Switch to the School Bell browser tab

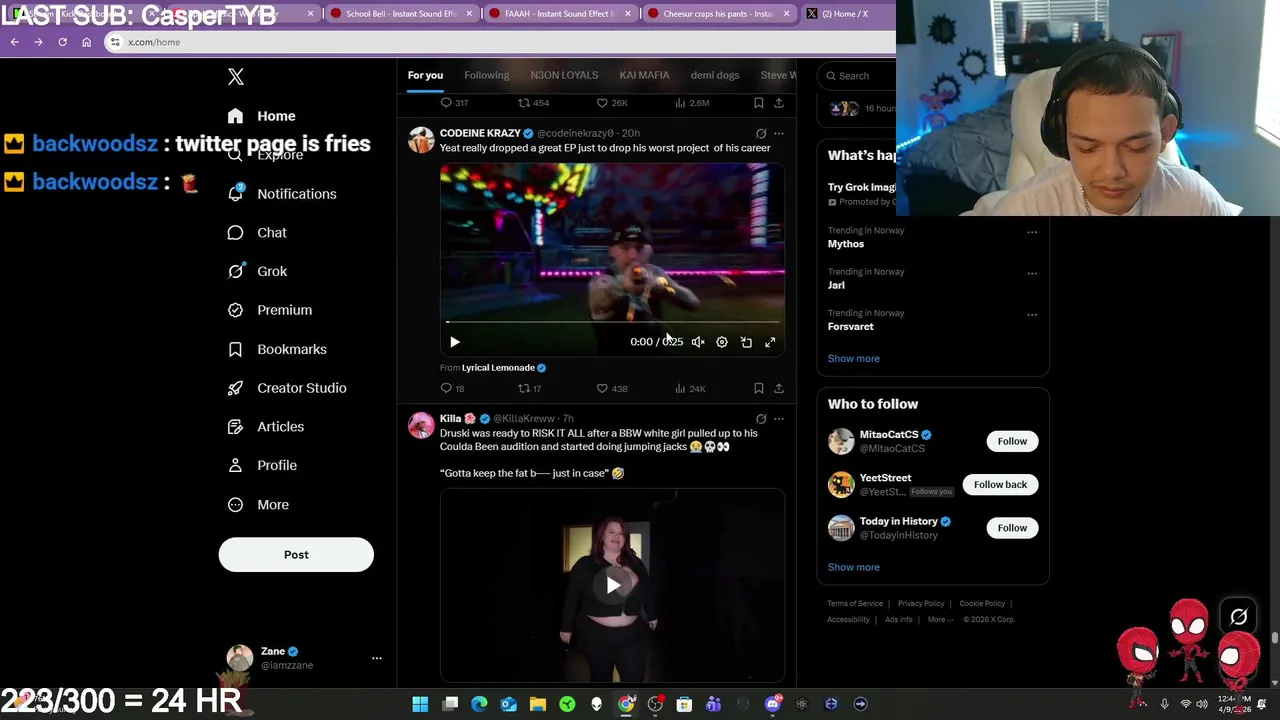(400, 14)
